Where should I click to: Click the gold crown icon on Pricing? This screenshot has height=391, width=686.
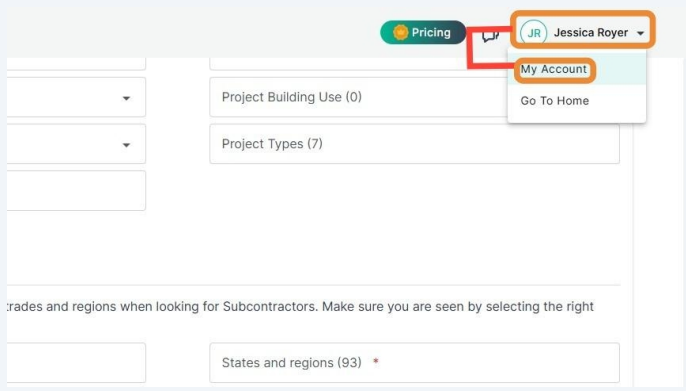(400, 32)
